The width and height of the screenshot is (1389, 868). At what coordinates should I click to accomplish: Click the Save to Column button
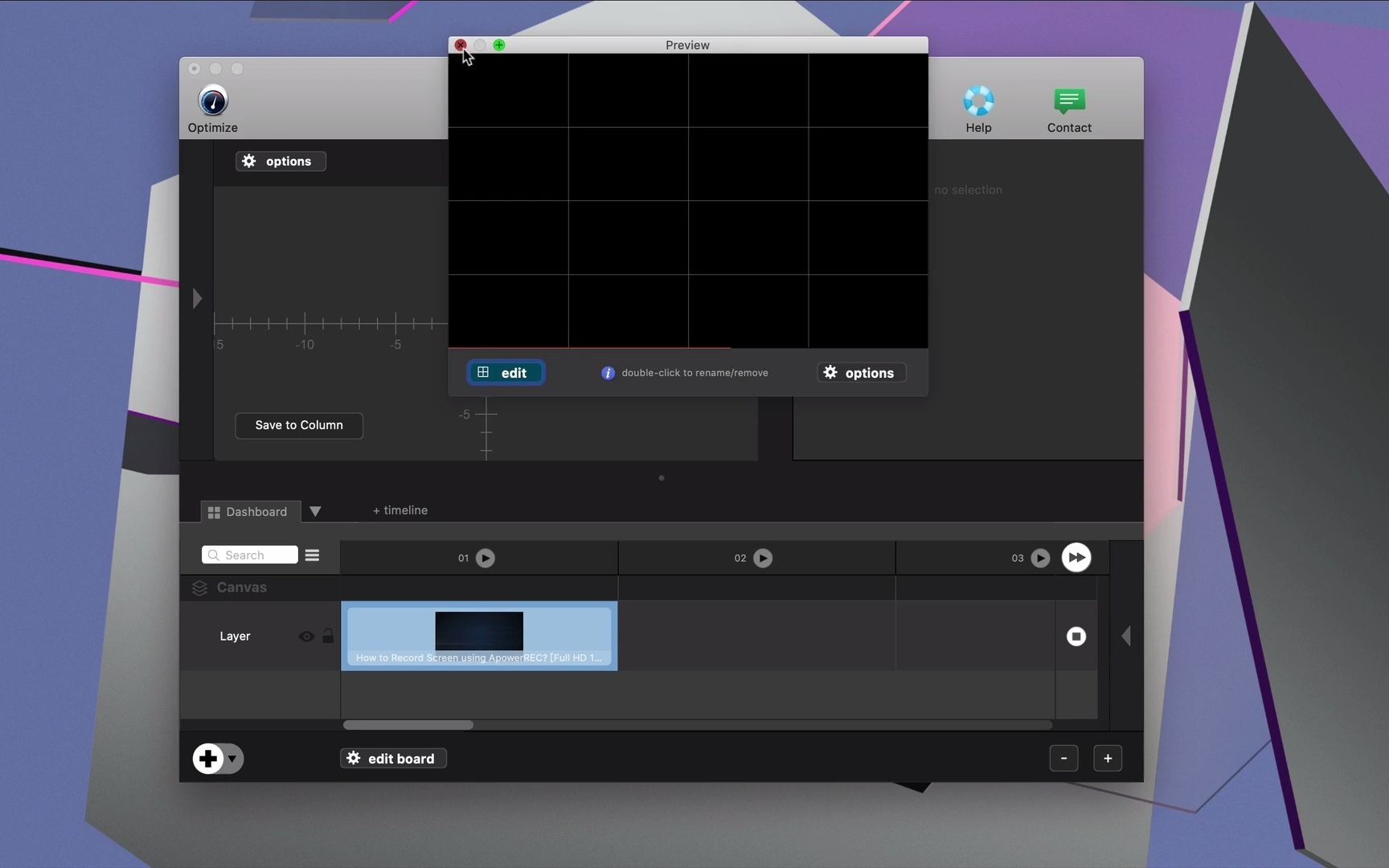(x=299, y=425)
